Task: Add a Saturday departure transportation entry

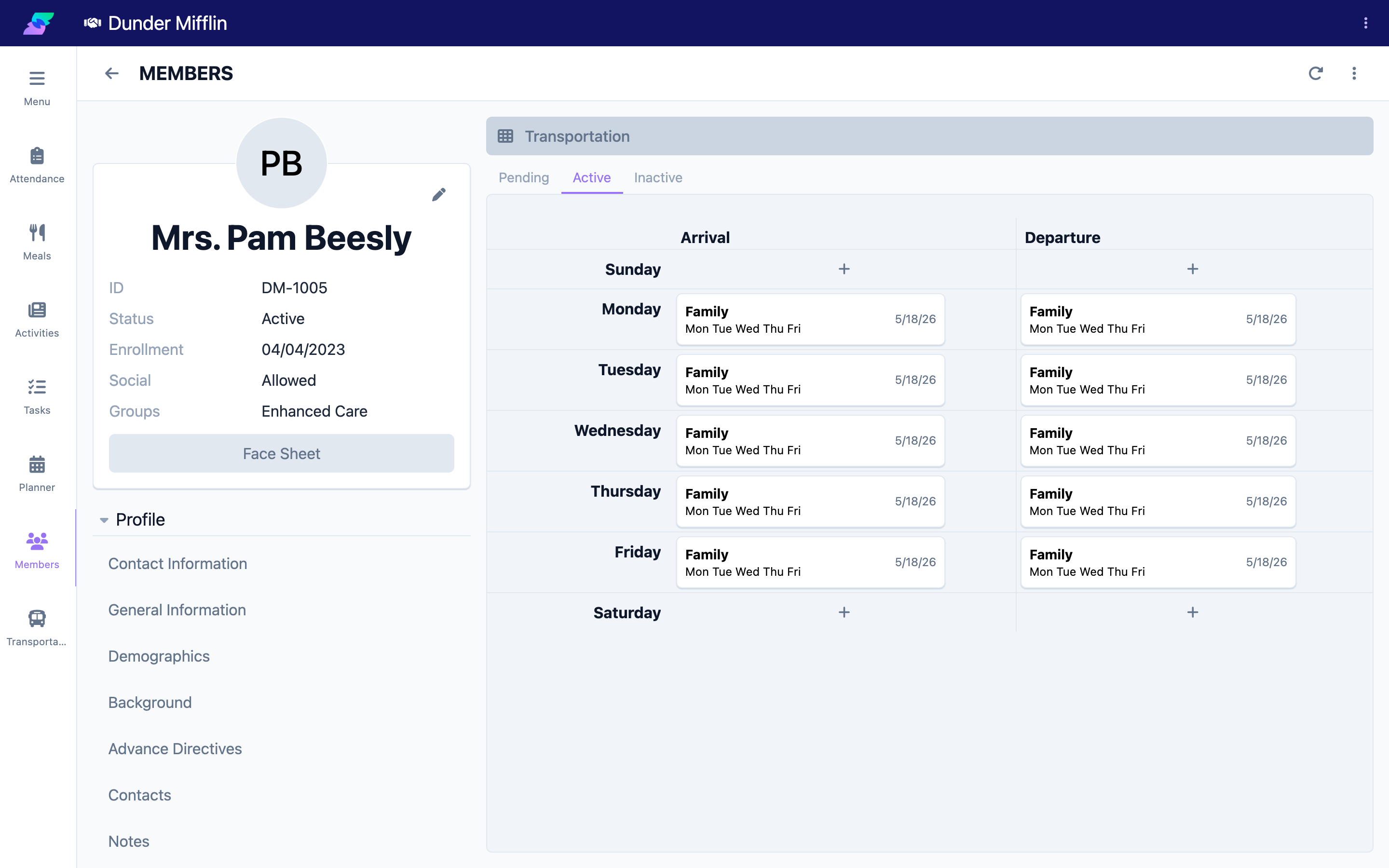Action: (1192, 612)
